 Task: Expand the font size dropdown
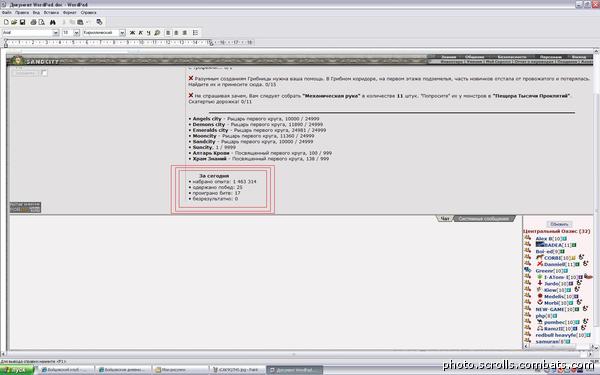pos(77,33)
